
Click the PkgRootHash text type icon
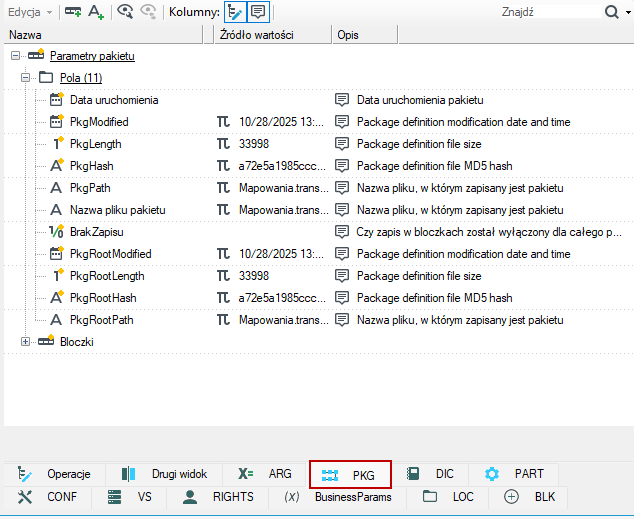(x=57, y=297)
